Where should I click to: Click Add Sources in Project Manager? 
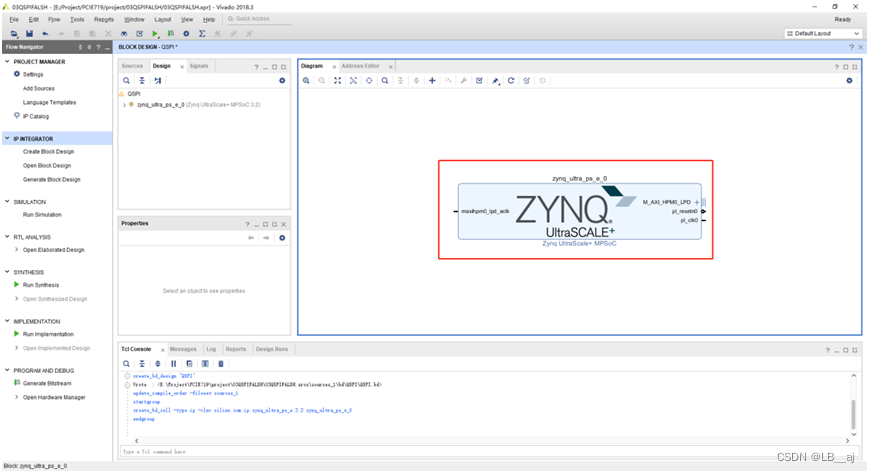38,89
